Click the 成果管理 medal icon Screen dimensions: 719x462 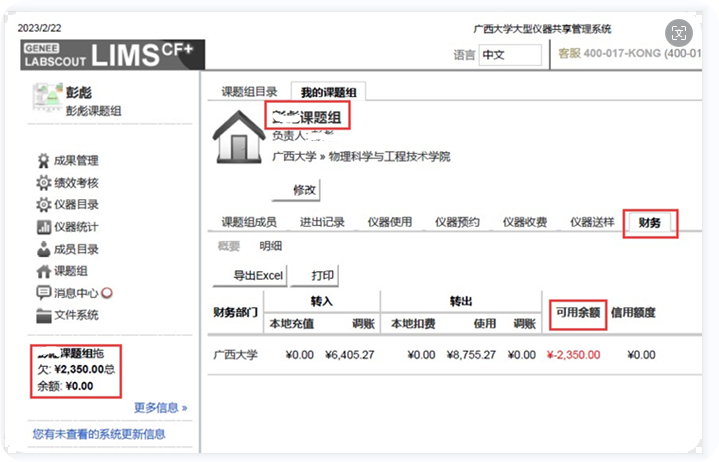tap(43, 161)
